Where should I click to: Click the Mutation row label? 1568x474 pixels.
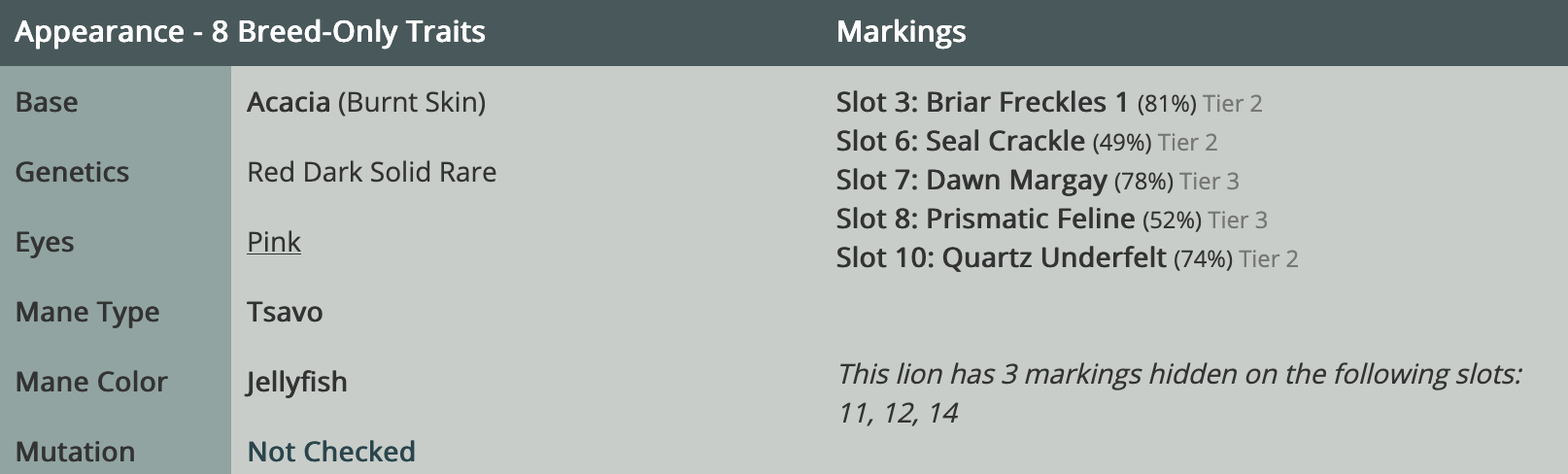(x=75, y=452)
